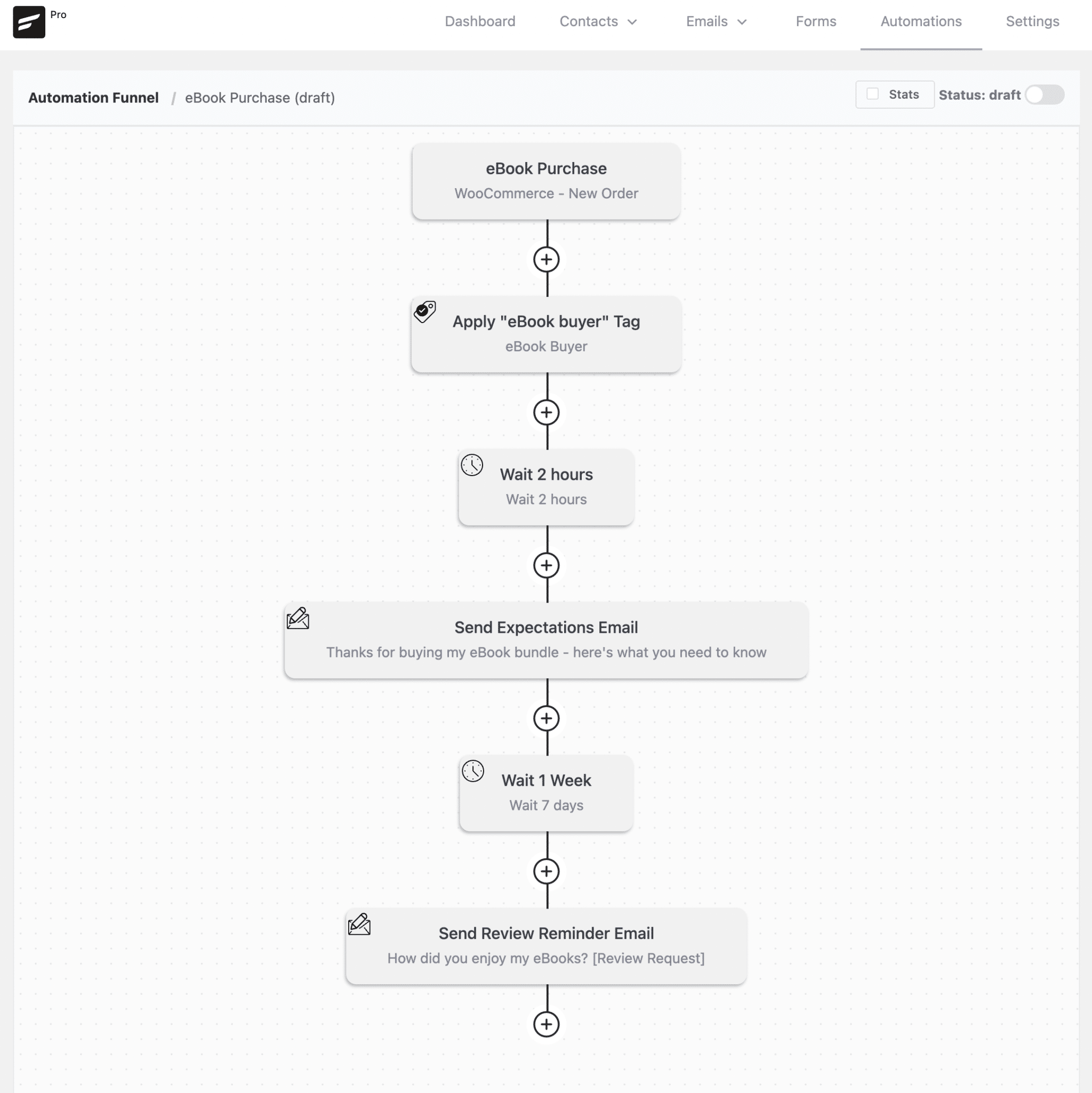1092x1093 pixels.
Task: Open the Contacts dropdown
Action: click(598, 21)
